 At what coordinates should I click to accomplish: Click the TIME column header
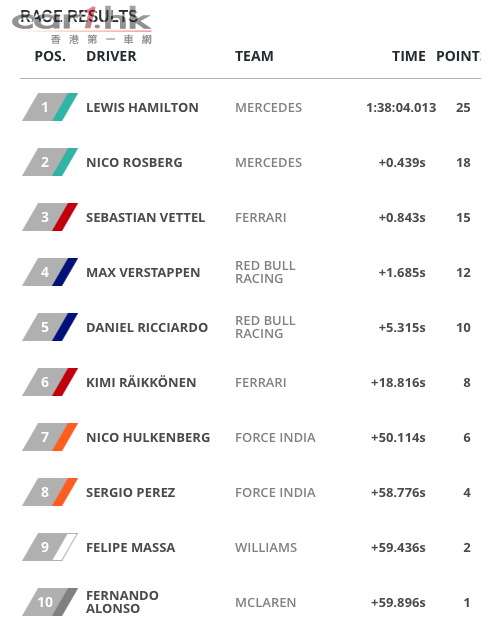click(409, 56)
